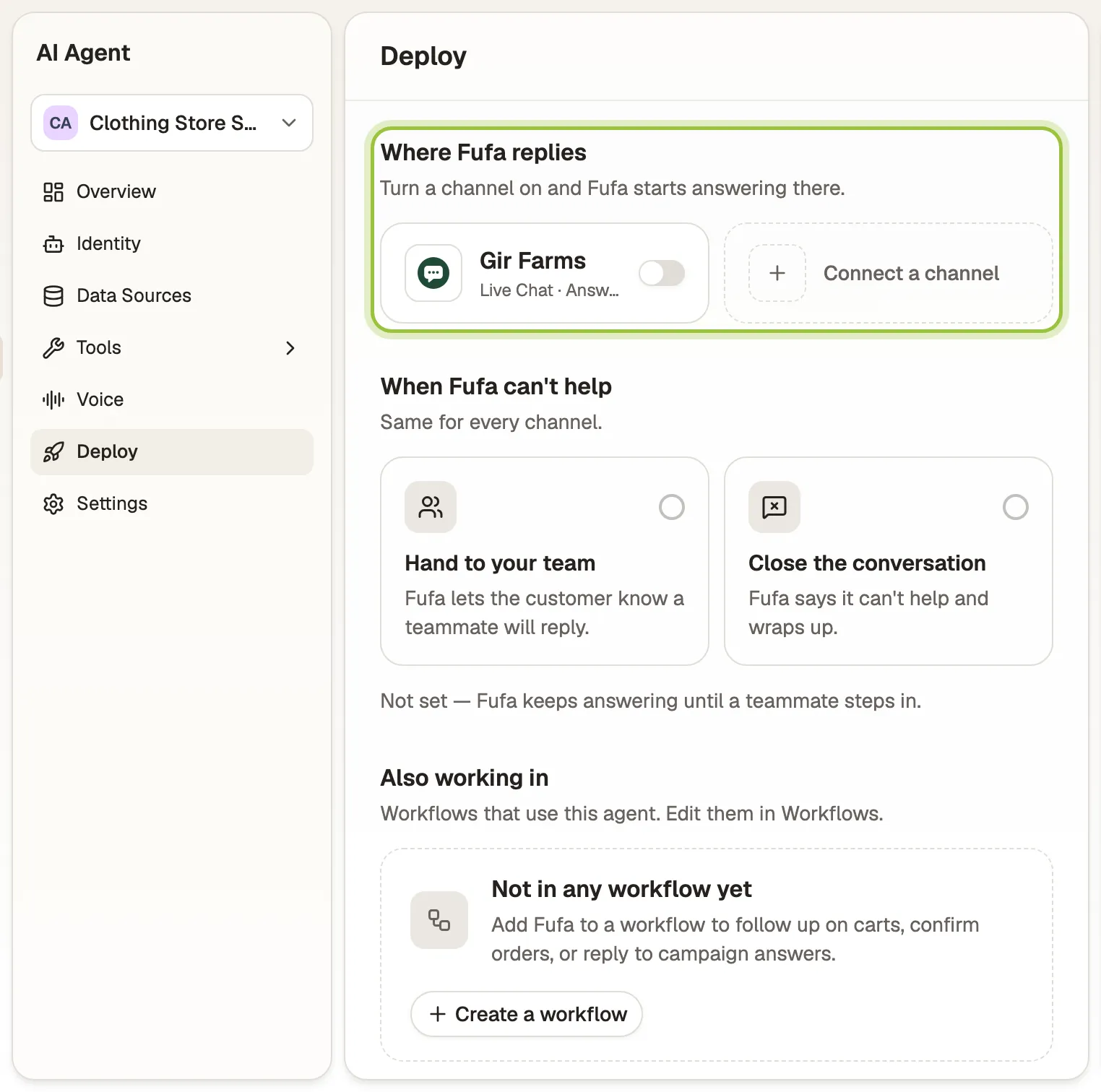Image resolution: width=1101 pixels, height=1092 pixels.
Task: Click the Close the conversation title
Action: [x=868, y=563]
